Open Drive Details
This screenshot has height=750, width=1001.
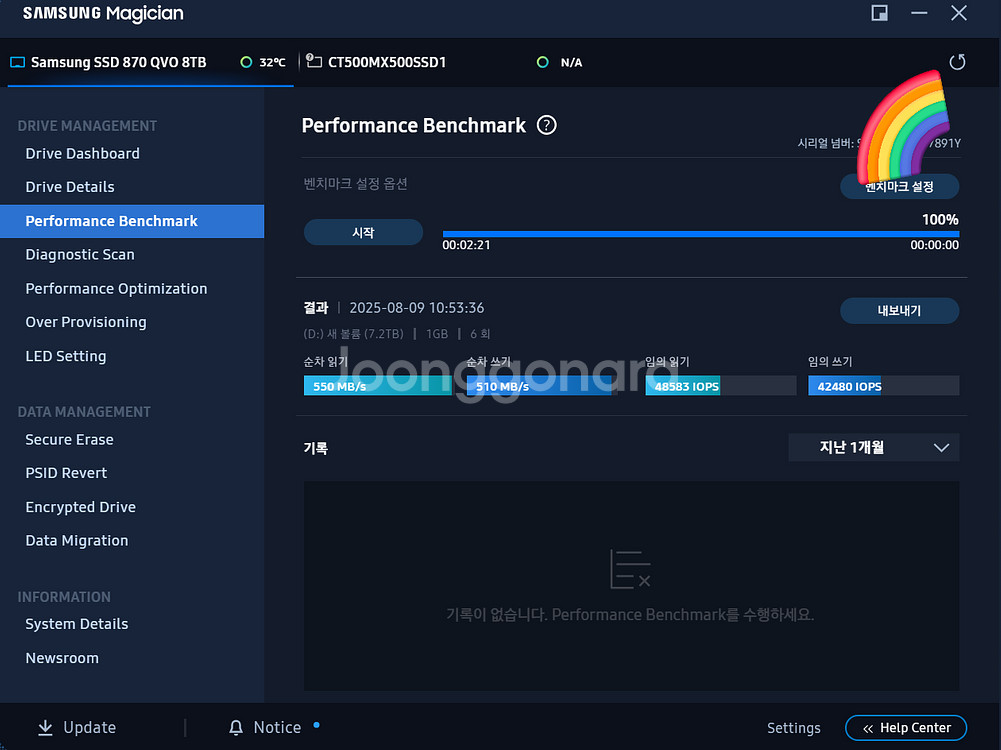point(70,187)
